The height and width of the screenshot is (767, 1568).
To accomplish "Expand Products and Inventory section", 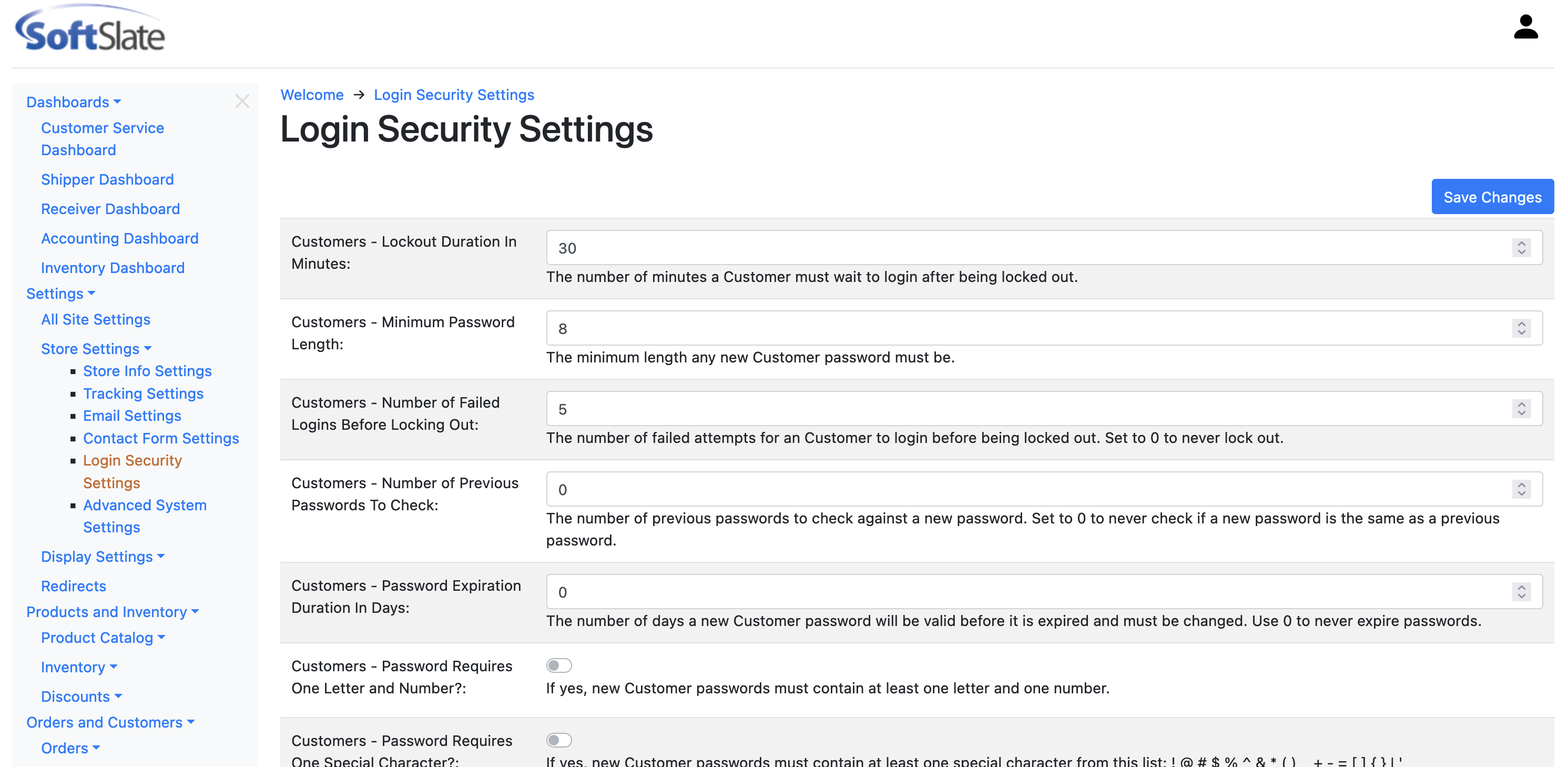I will [x=113, y=612].
